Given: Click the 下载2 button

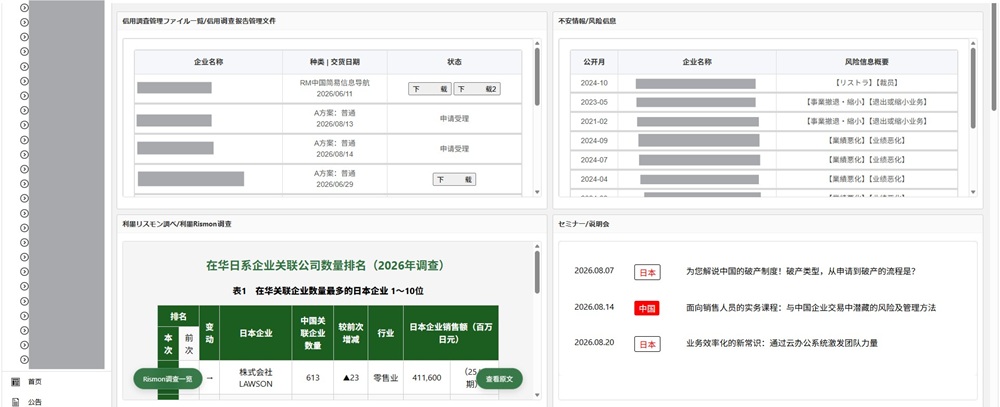Looking at the screenshot, I should point(477,89).
